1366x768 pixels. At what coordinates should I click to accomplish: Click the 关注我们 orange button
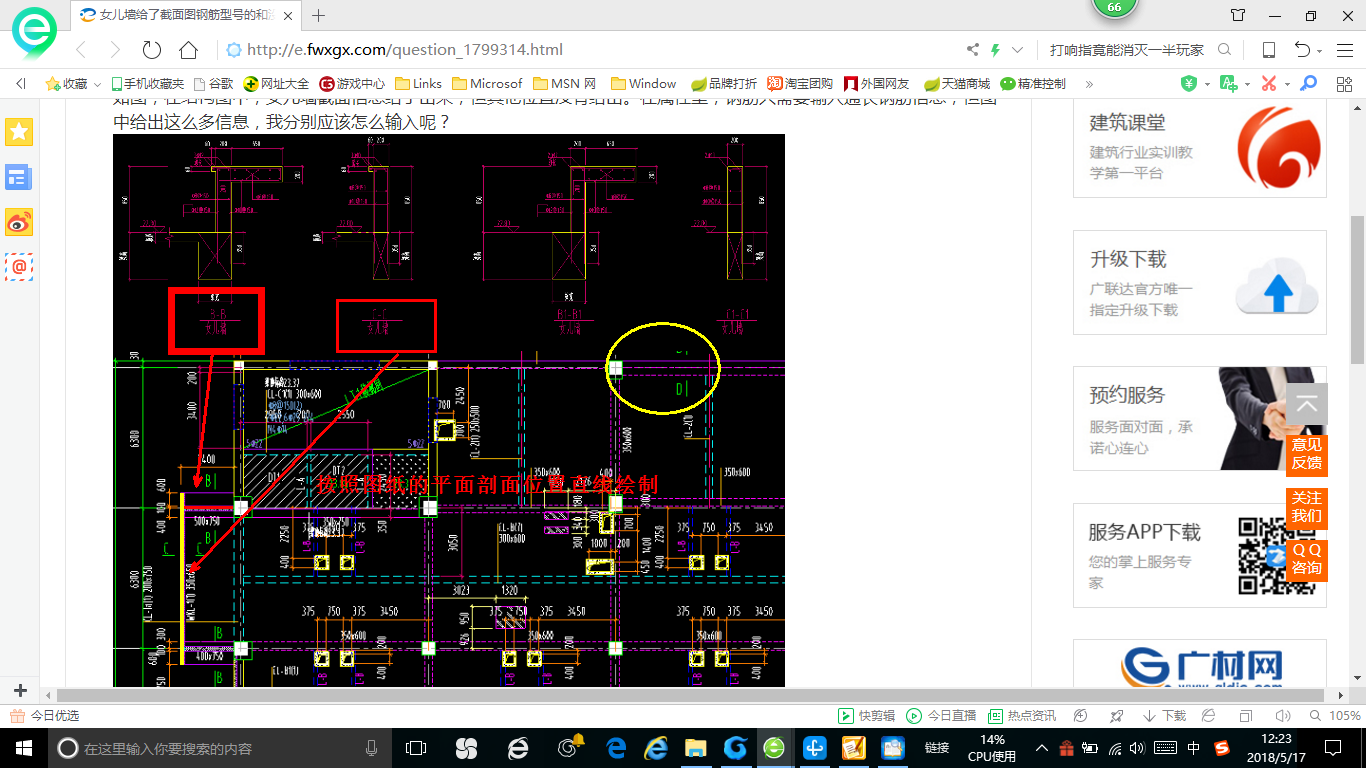(x=1307, y=507)
